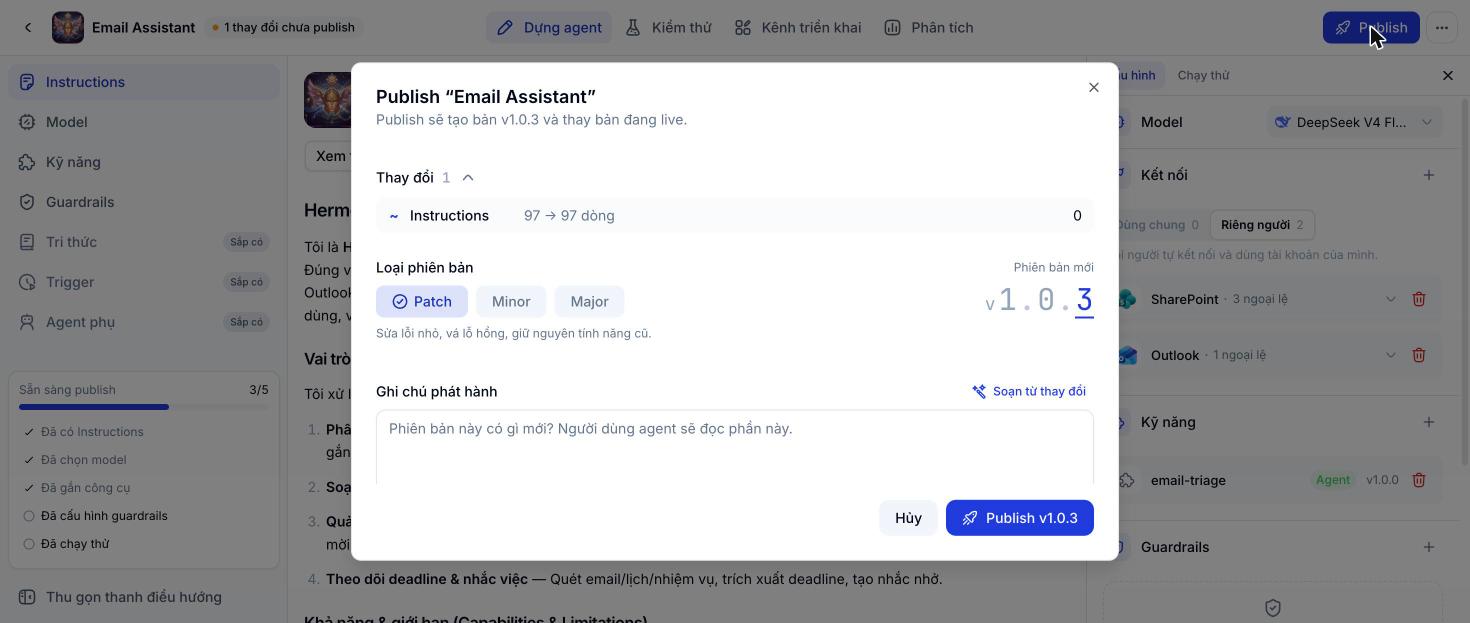Open the DeepSeek model dropdown
1470x623 pixels.
coord(1354,122)
